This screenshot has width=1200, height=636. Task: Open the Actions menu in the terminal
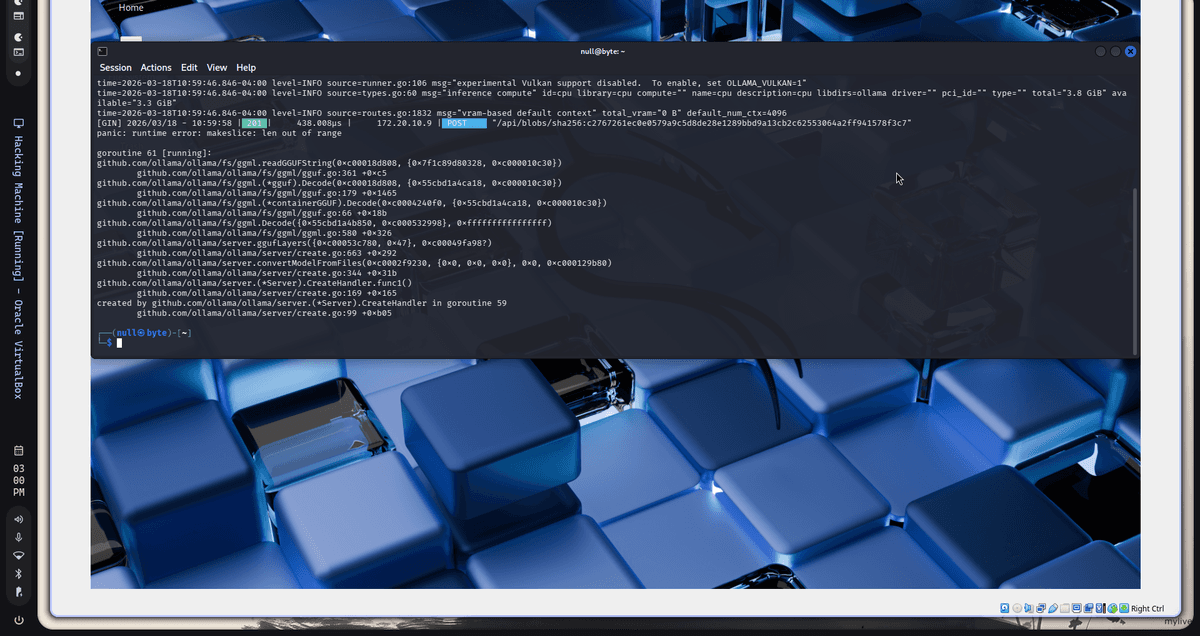click(x=155, y=68)
